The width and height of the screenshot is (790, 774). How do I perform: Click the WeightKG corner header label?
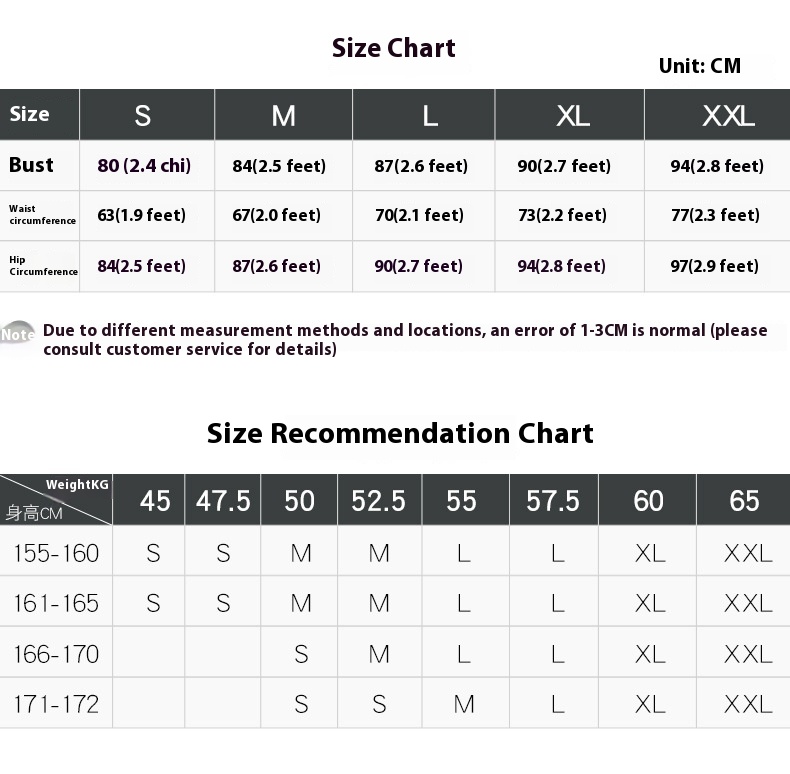77,485
